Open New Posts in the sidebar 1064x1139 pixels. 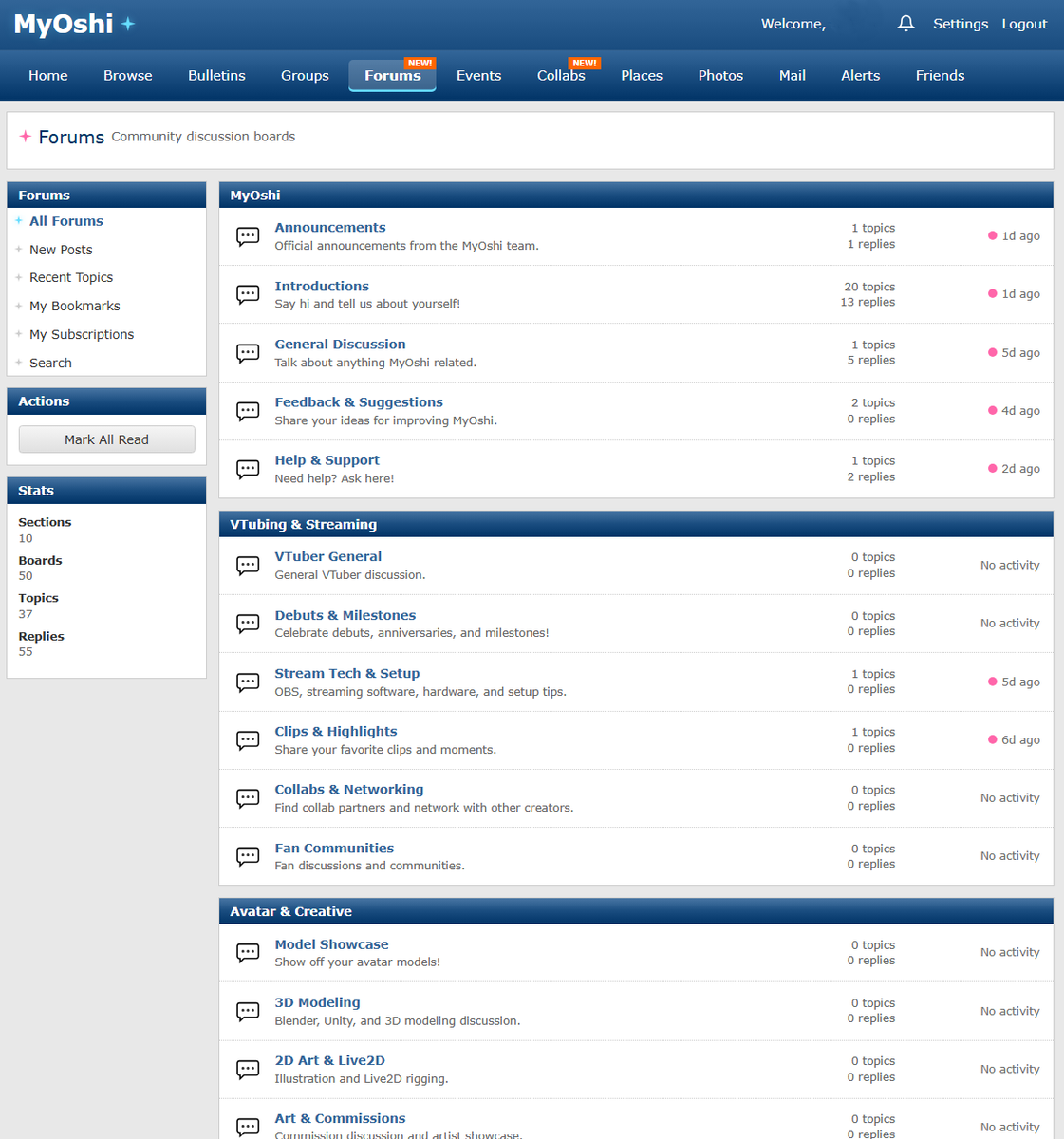pos(61,250)
